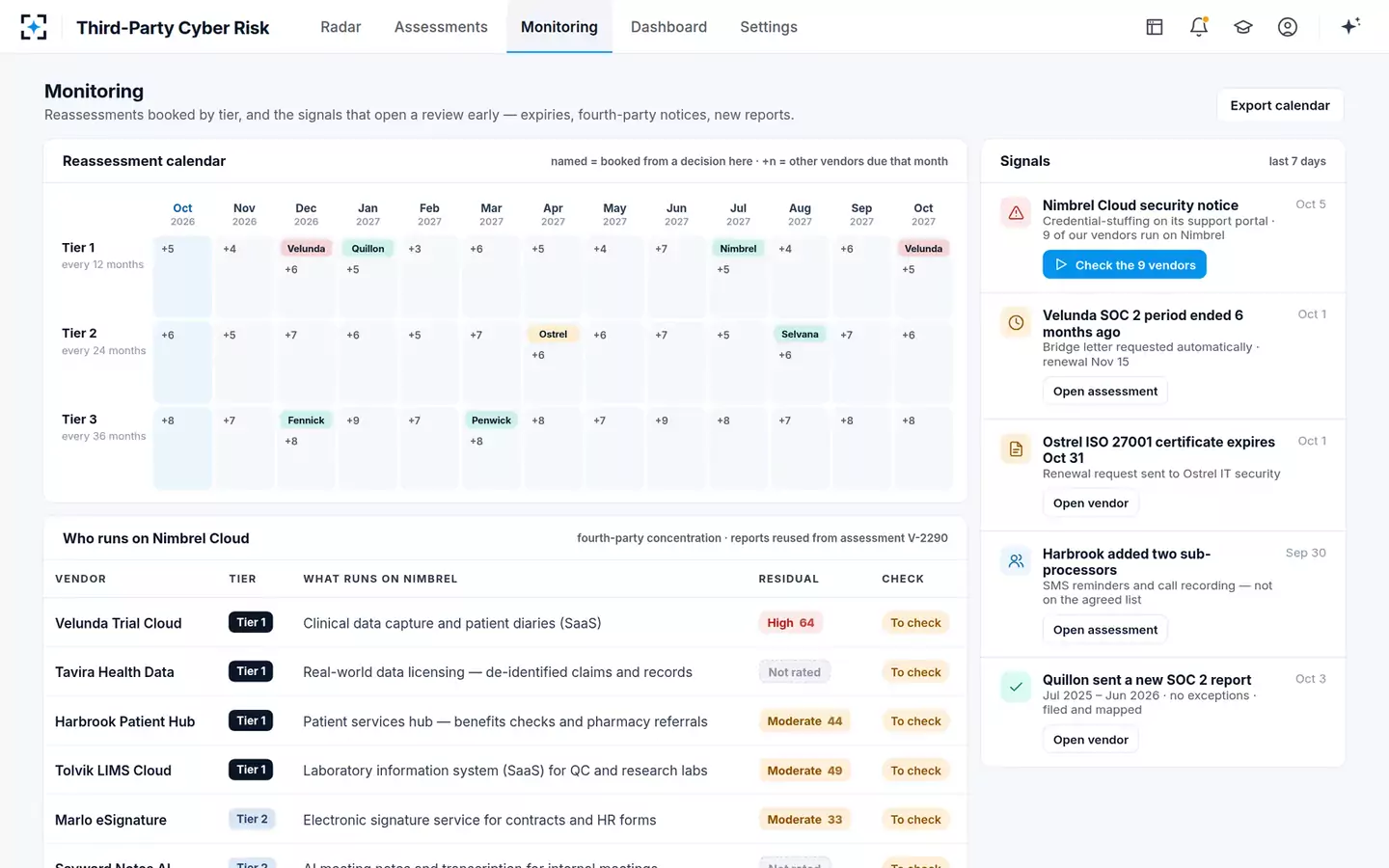Viewport: 1389px width, 868px height.
Task: Click the Tier 3 row label
Action: pyautogui.click(x=79, y=420)
